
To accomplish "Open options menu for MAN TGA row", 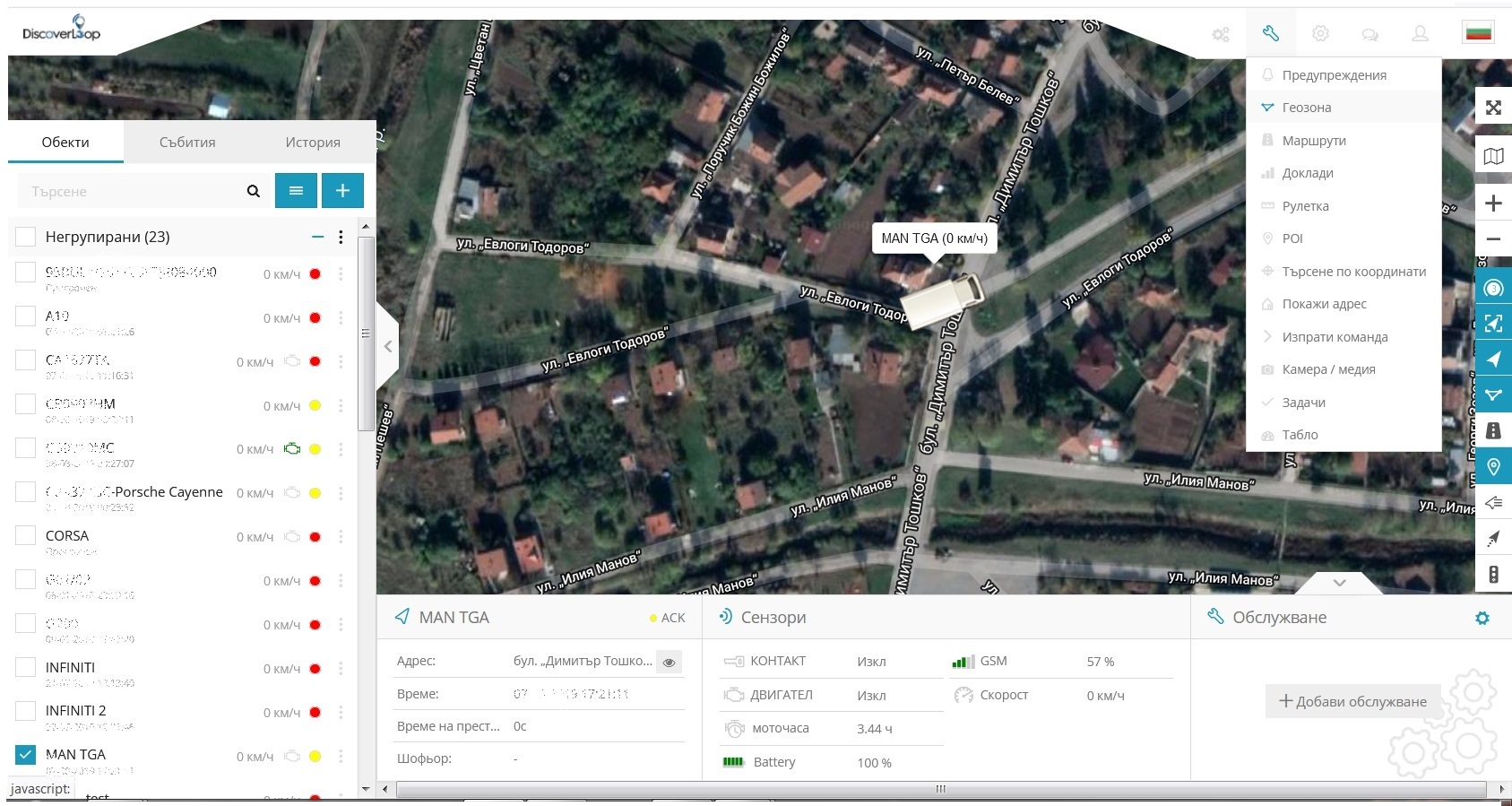I will click(x=341, y=757).
